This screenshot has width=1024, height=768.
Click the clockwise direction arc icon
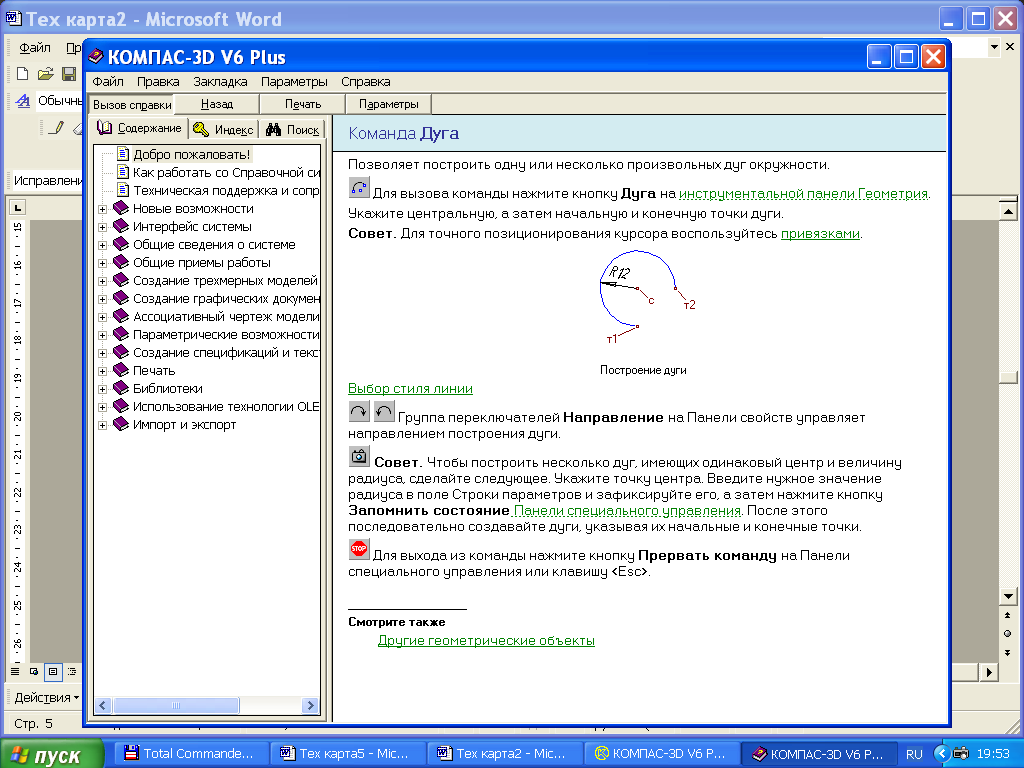click(x=359, y=411)
